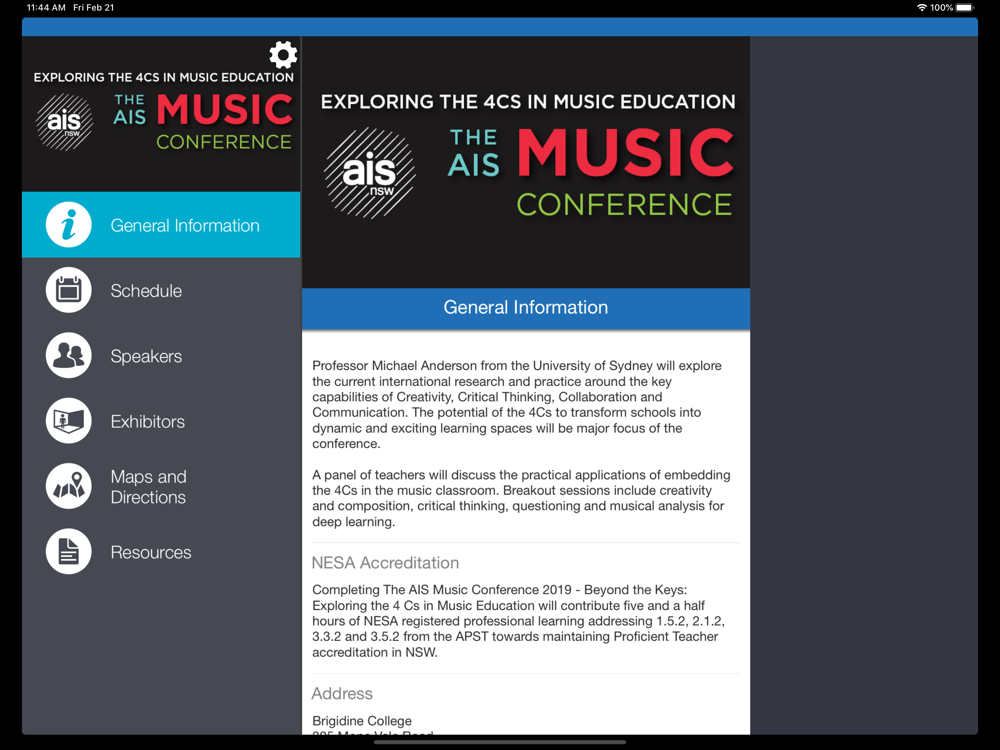
Task: Click the Resources document icon
Action: pos(69,552)
